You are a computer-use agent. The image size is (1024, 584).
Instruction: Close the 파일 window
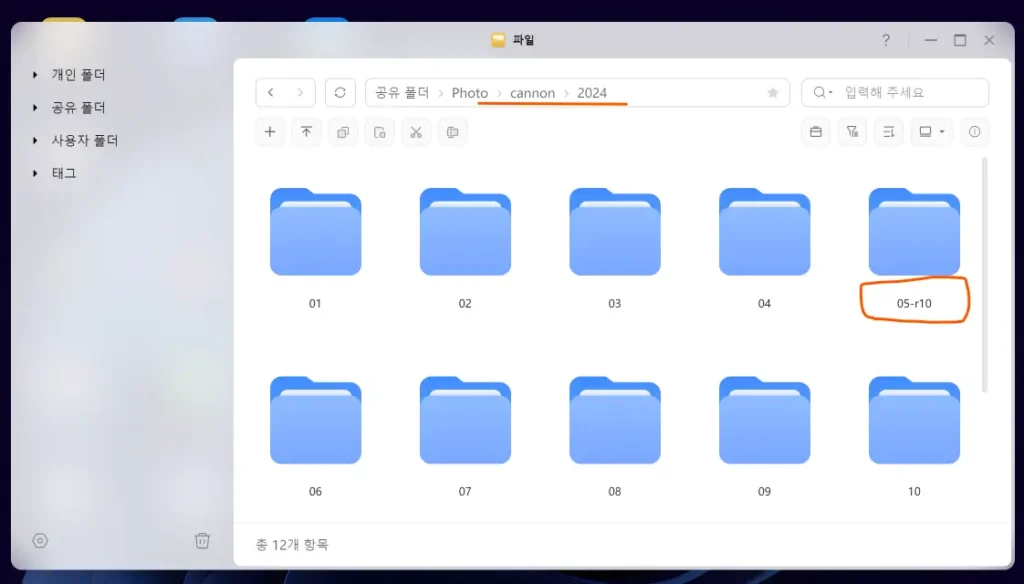tap(989, 41)
